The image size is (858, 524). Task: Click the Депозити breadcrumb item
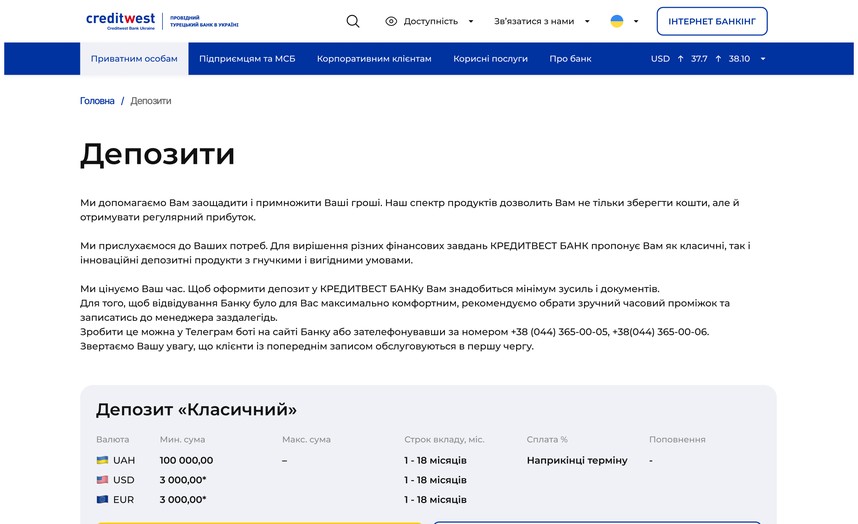[150, 101]
